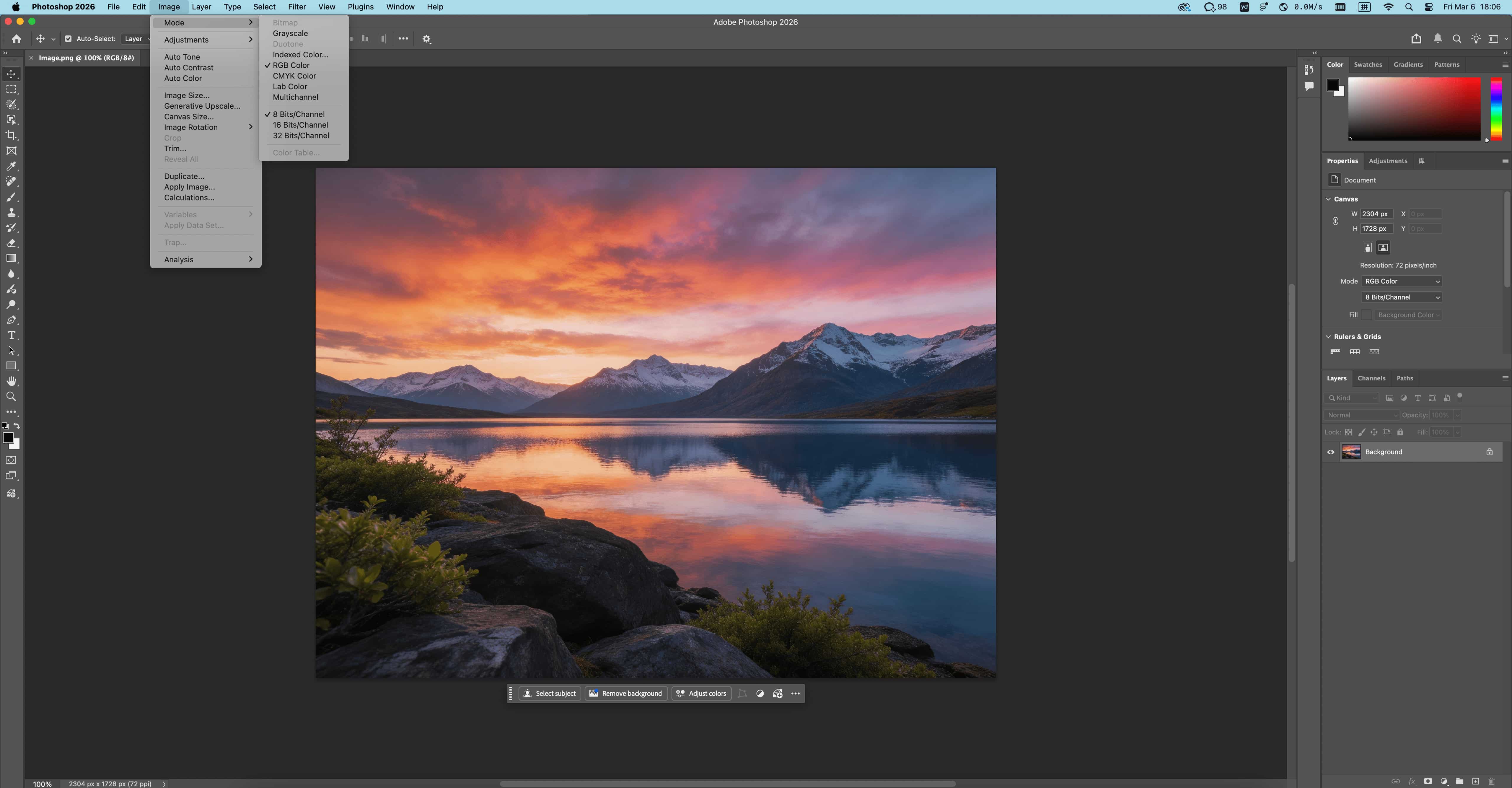Collapse the Rulers & Grids section
Screen dimensions: 1512x788
(x=1328, y=336)
